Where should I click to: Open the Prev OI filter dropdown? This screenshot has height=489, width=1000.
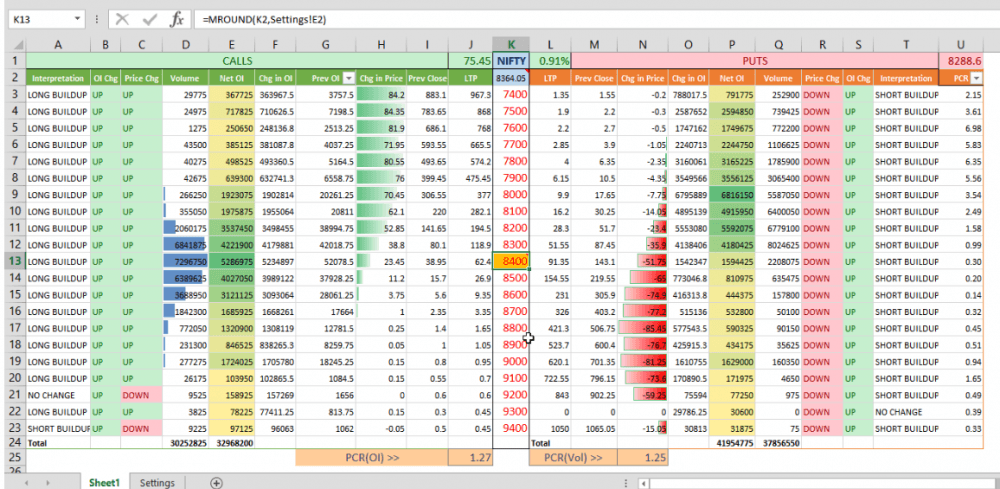[x=349, y=77]
